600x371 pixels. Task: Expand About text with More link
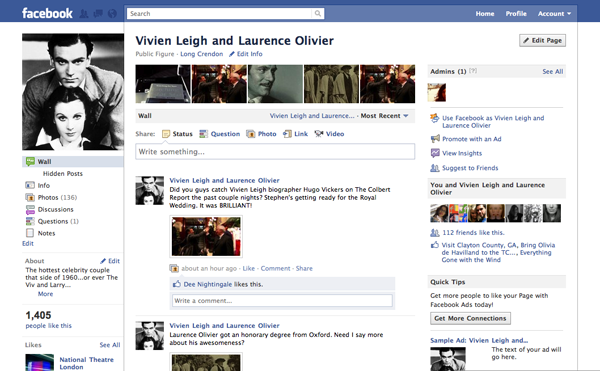pos(46,294)
